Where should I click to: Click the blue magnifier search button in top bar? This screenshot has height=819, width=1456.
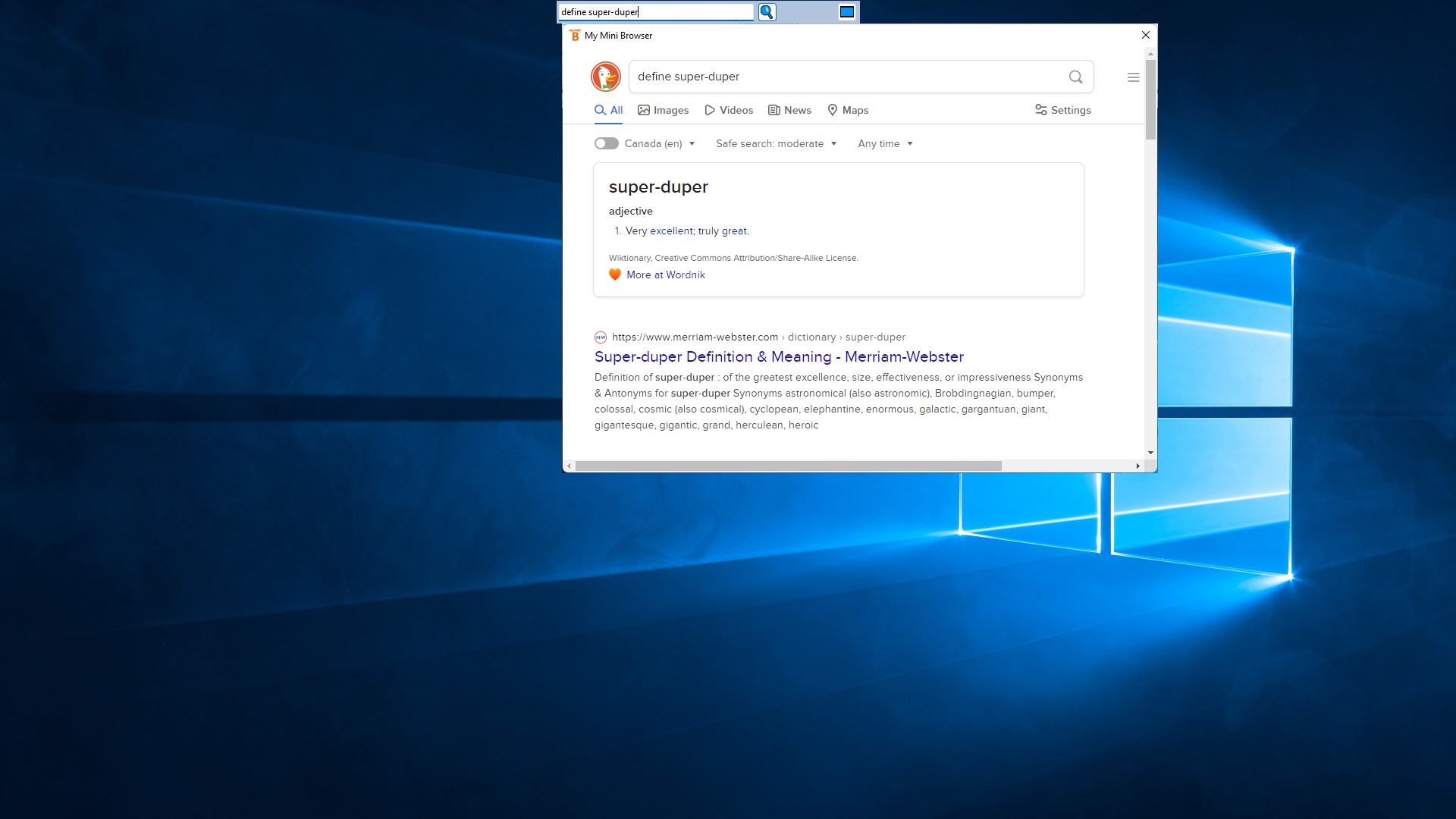coord(767,12)
